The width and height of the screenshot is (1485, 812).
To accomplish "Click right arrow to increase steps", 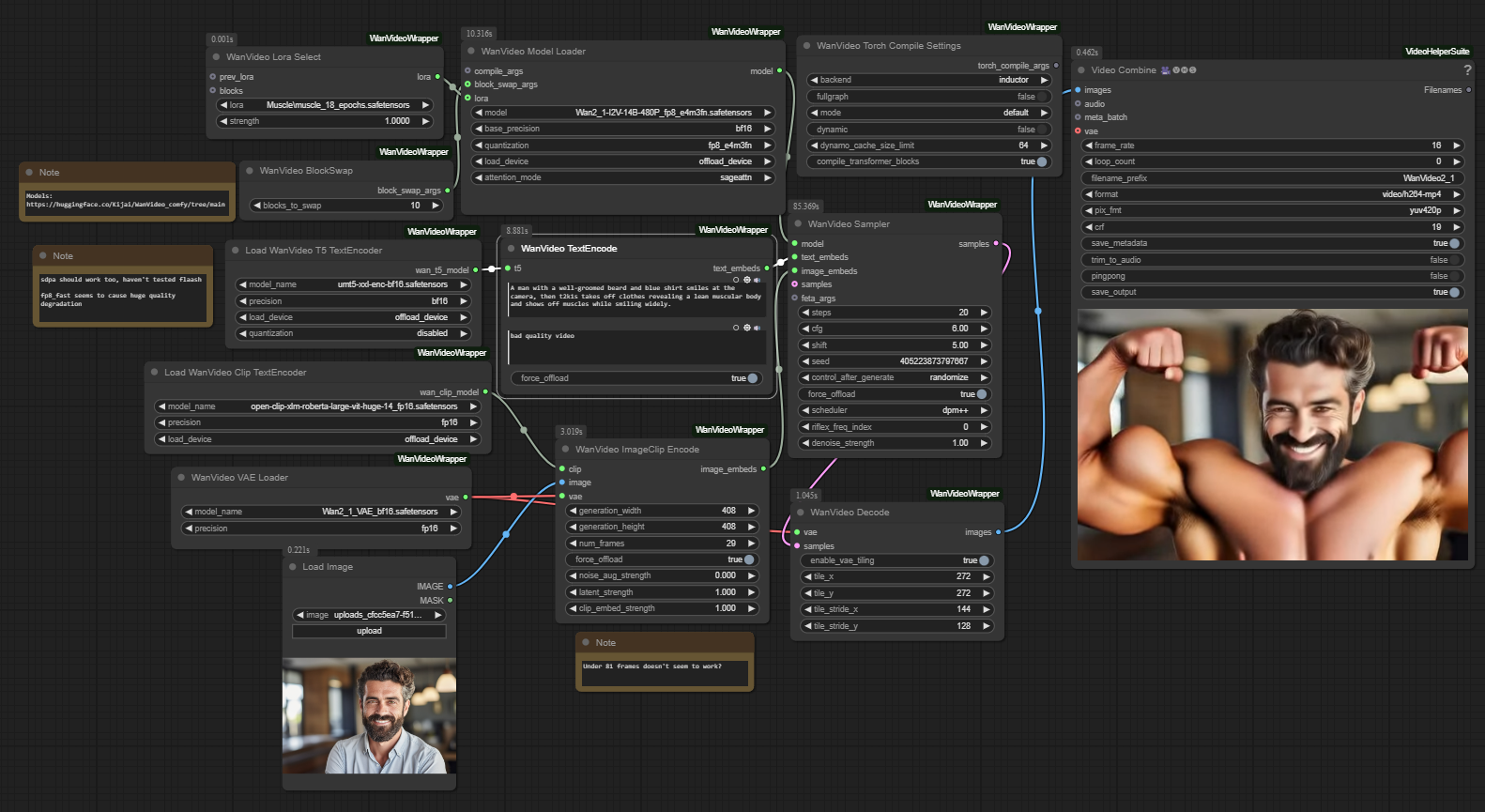I will (984, 313).
